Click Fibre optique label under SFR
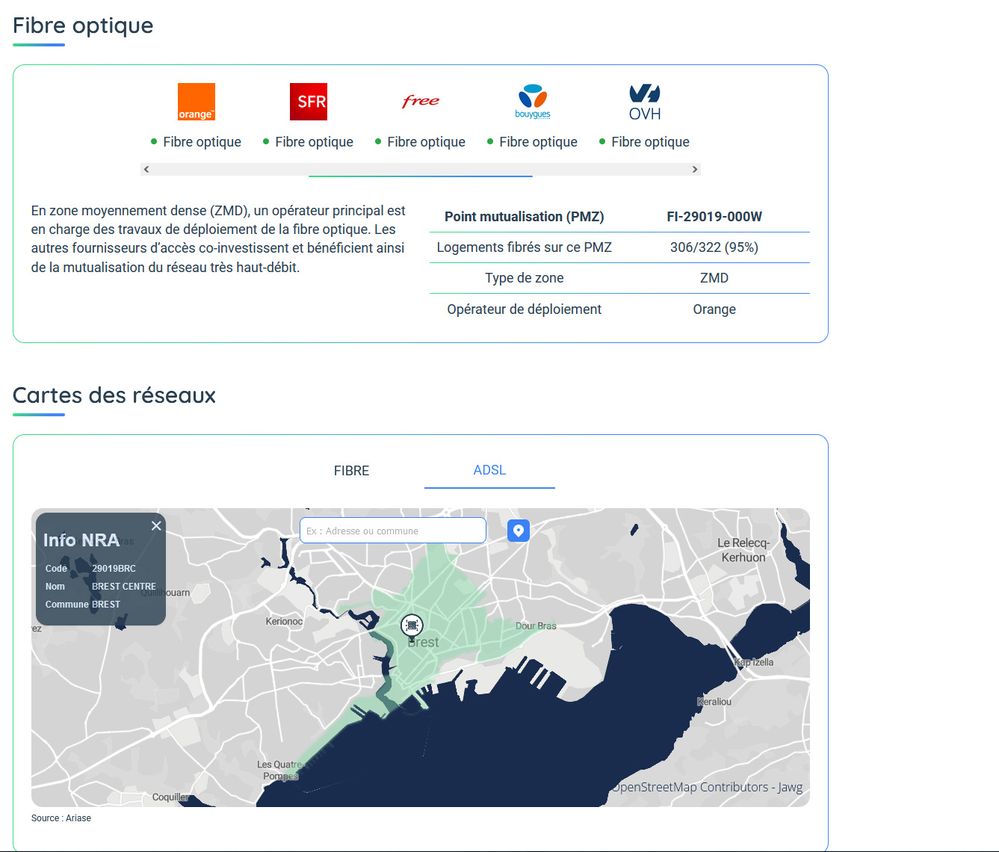Image resolution: width=999 pixels, height=852 pixels. tap(314, 142)
